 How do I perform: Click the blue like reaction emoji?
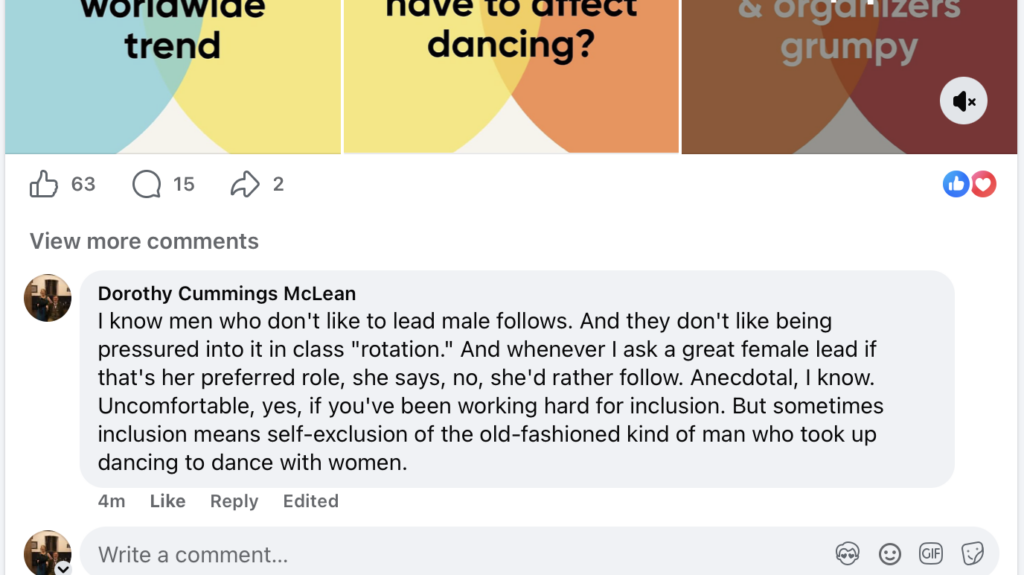click(x=956, y=184)
